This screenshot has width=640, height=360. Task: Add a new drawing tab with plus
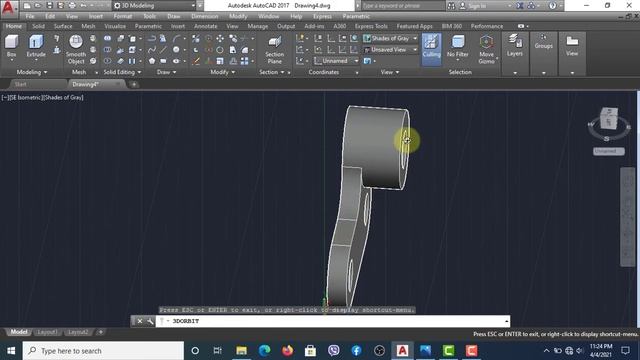133,84
